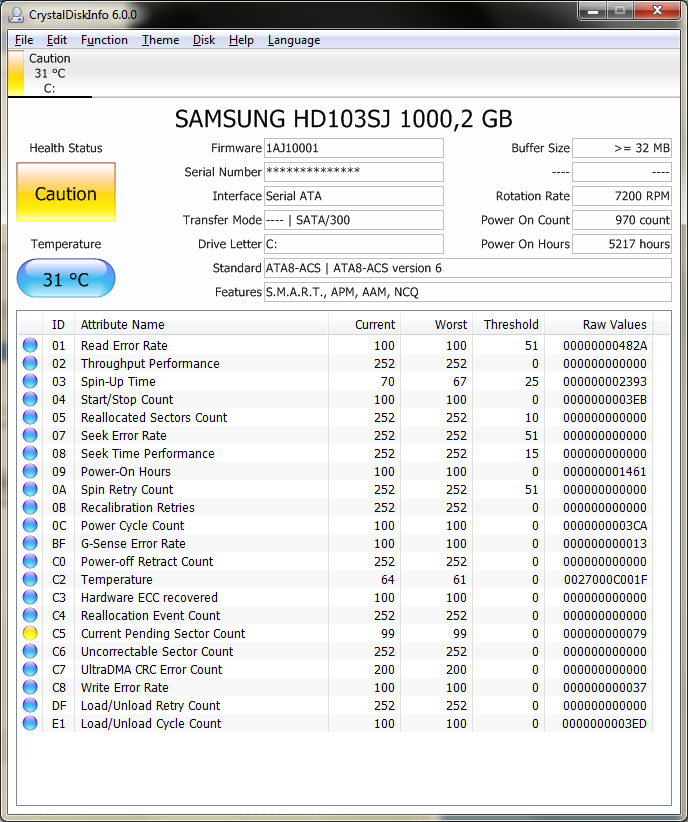Click the blue status icon for Uncorrectable Sector Count
Image resolution: width=688 pixels, height=822 pixels.
coord(30,652)
